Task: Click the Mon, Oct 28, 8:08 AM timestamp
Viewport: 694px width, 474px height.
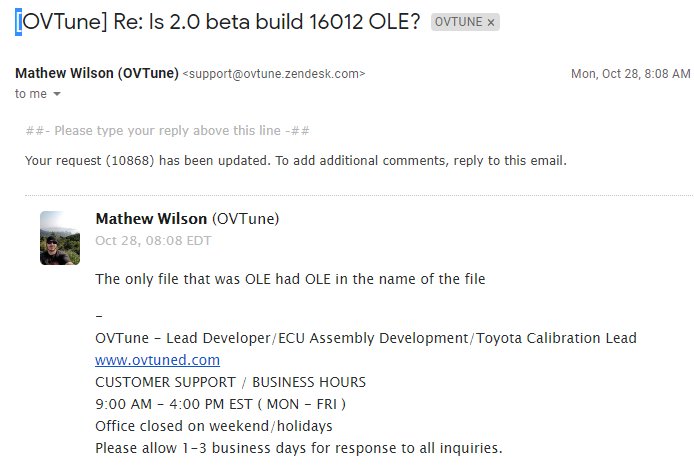Action: pos(631,73)
